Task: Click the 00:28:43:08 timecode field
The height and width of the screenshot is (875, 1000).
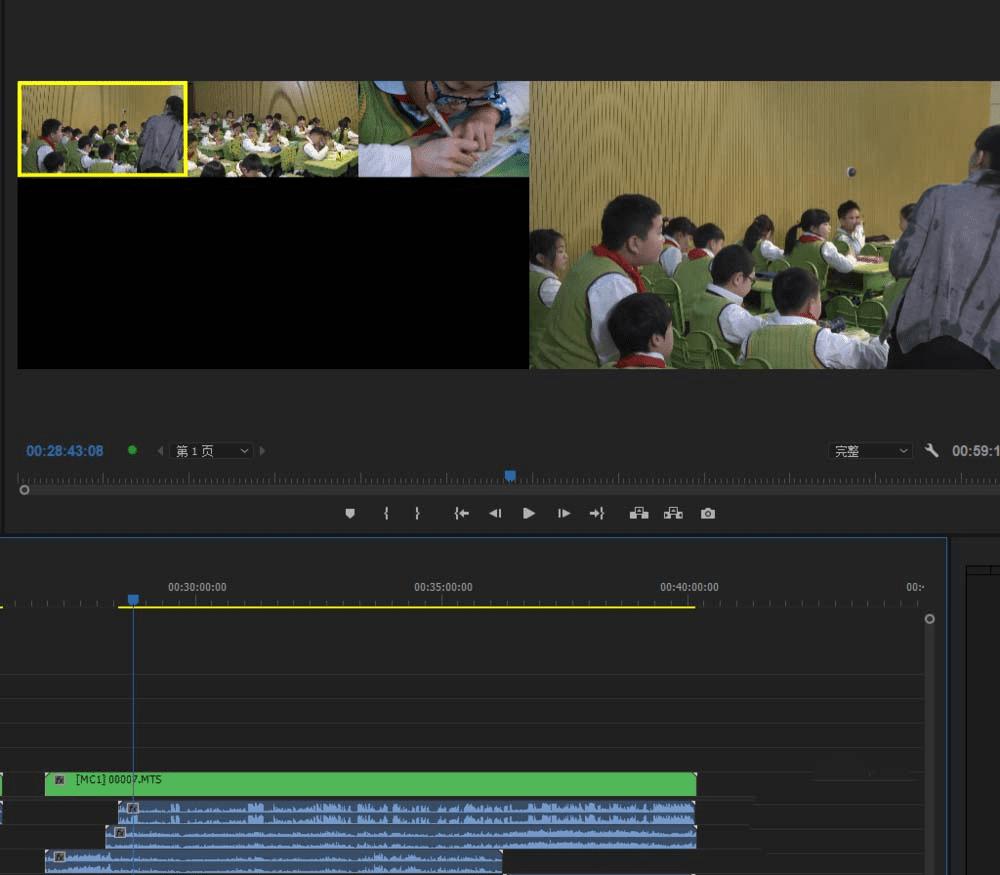Action: click(65, 451)
